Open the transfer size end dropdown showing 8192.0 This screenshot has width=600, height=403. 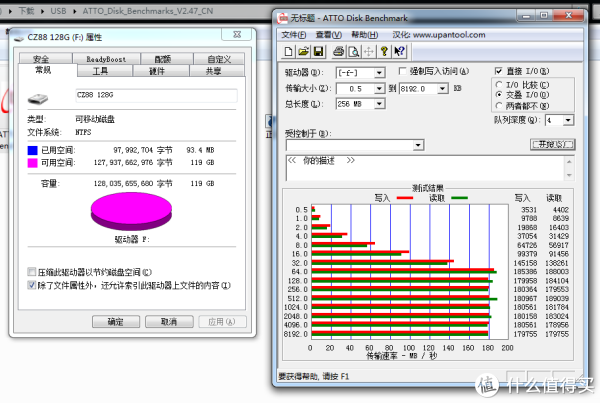point(443,89)
